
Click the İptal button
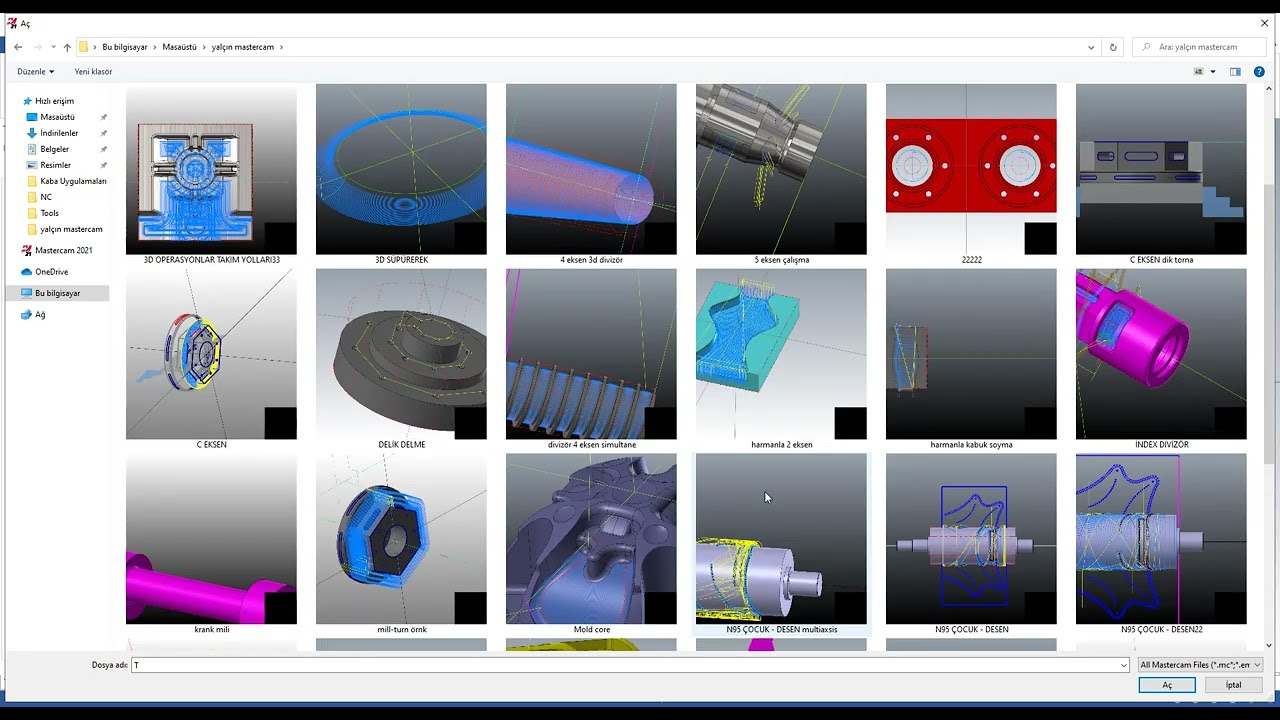coord(1234,685)
